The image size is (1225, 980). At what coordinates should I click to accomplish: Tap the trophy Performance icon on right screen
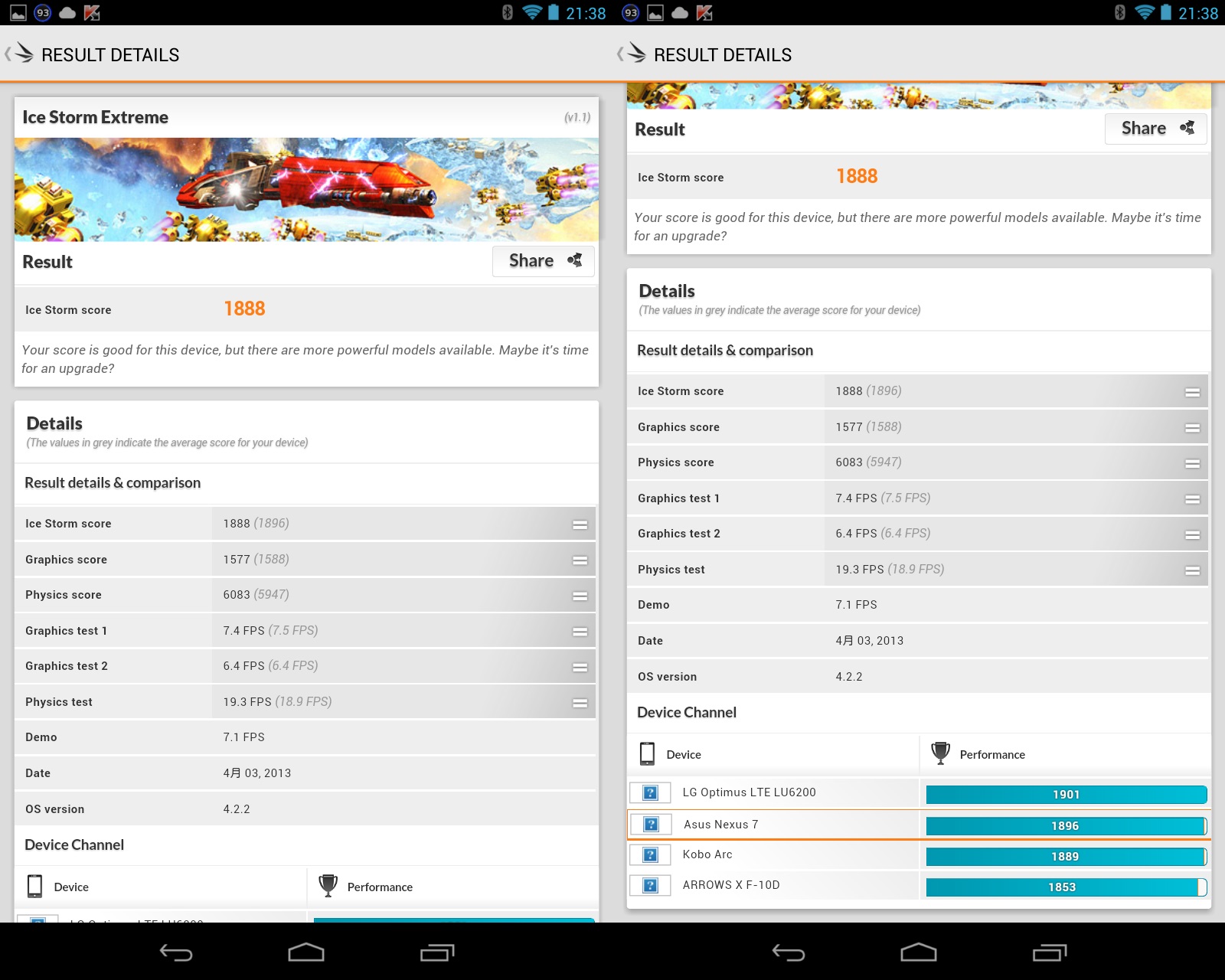[x=940, y=753]
